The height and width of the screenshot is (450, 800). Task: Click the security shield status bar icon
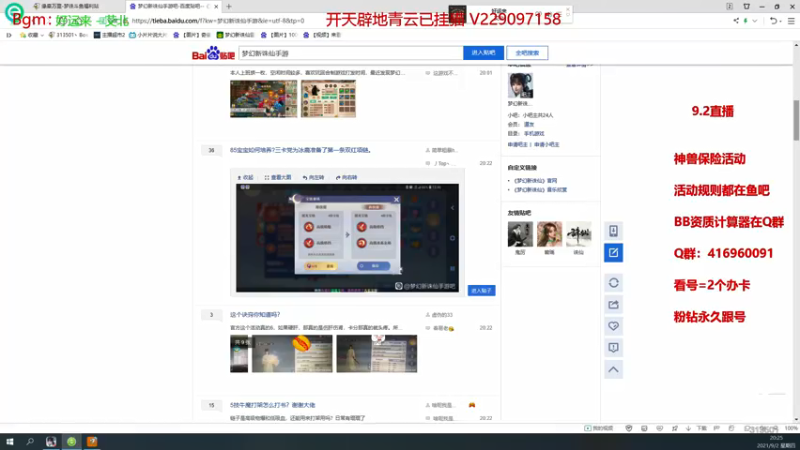pyautogui.click(x=629, y=429)
